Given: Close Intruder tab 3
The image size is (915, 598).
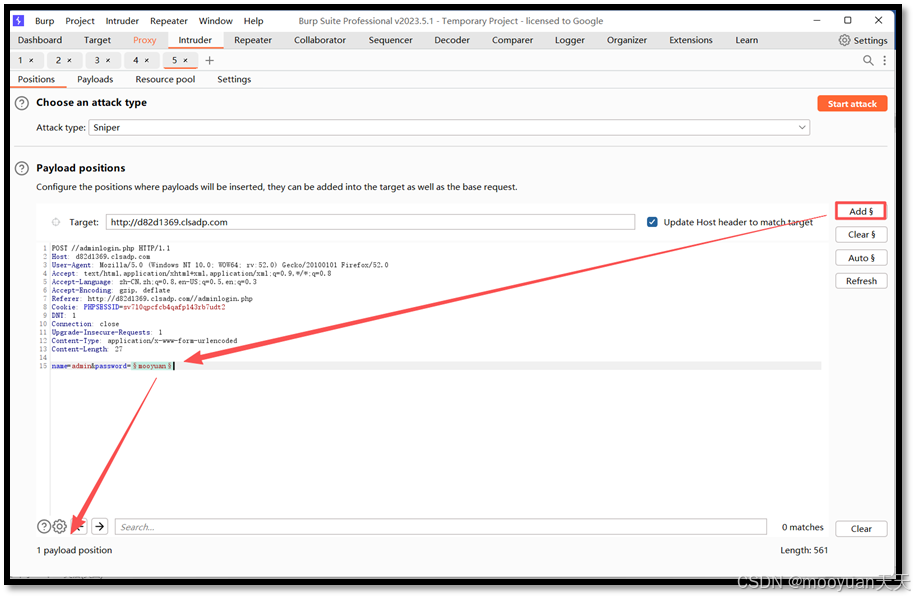Looking at the screenshot, I should tap(108, 60).
